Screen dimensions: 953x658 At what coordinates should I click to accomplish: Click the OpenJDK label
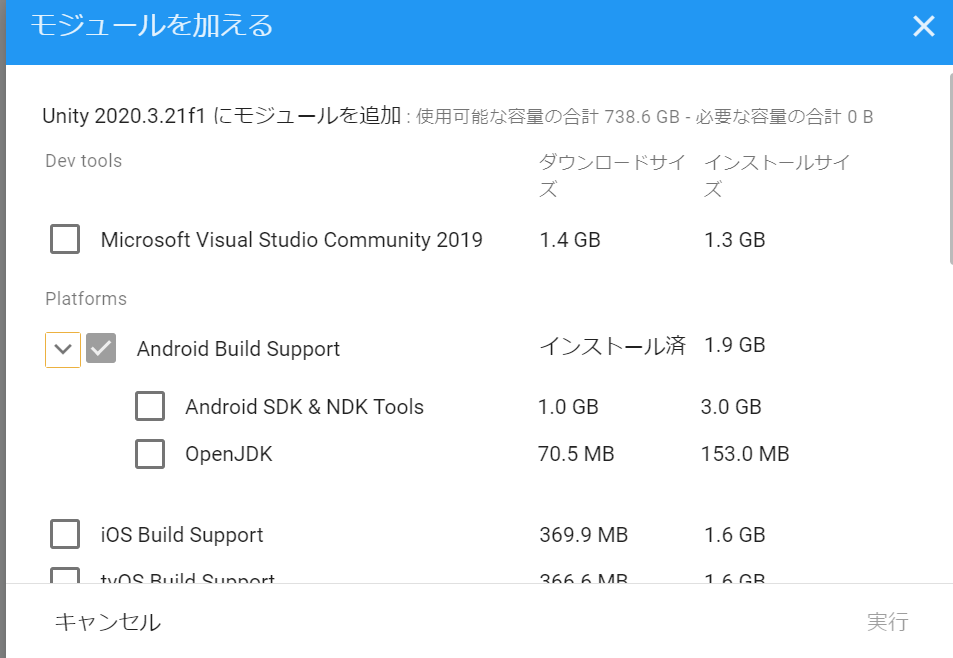pos(229,454)
